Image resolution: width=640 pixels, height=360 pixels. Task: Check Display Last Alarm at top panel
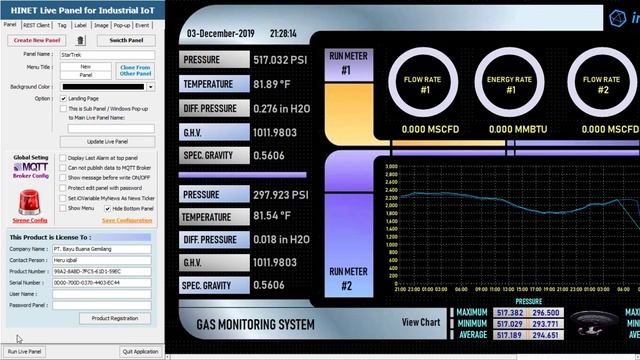pyautogui.click(x=62, y=158)
